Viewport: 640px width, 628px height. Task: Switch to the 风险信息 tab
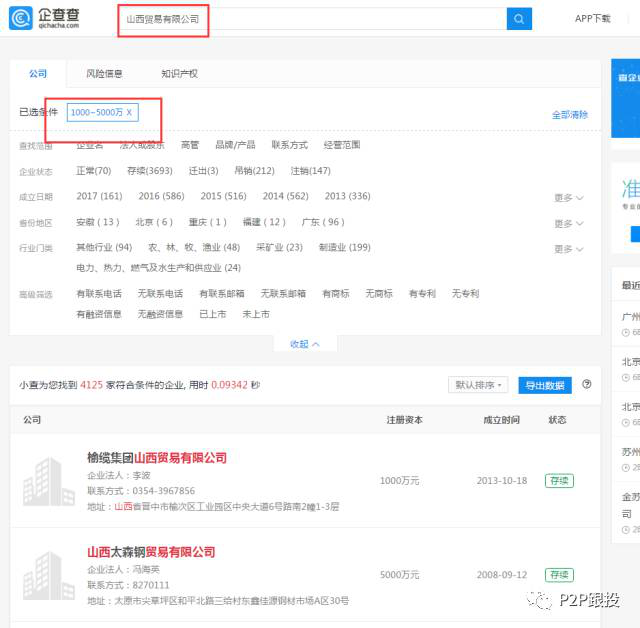tap(104, 74)
